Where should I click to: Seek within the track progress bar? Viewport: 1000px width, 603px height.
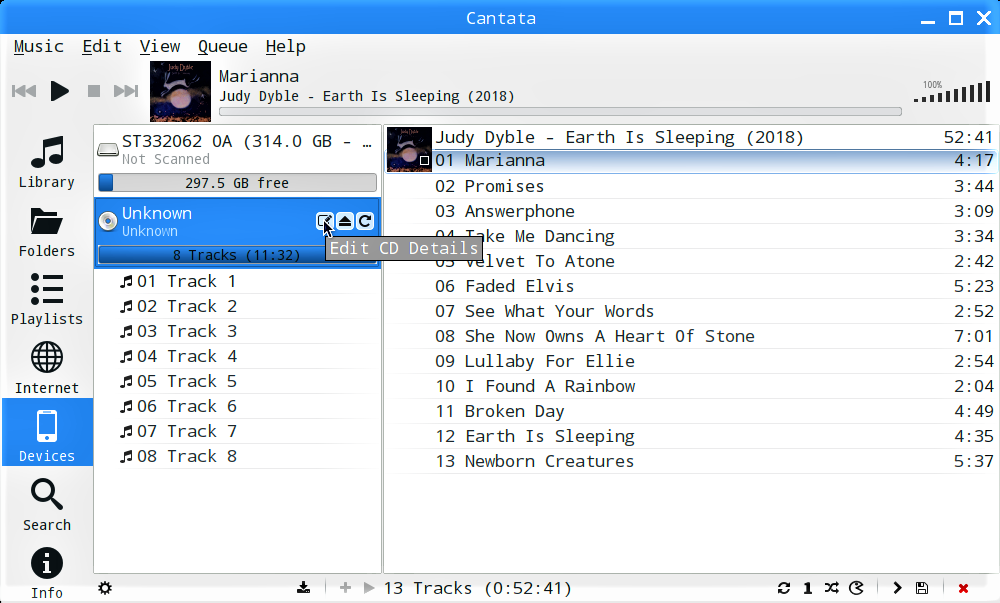(560, 112)
